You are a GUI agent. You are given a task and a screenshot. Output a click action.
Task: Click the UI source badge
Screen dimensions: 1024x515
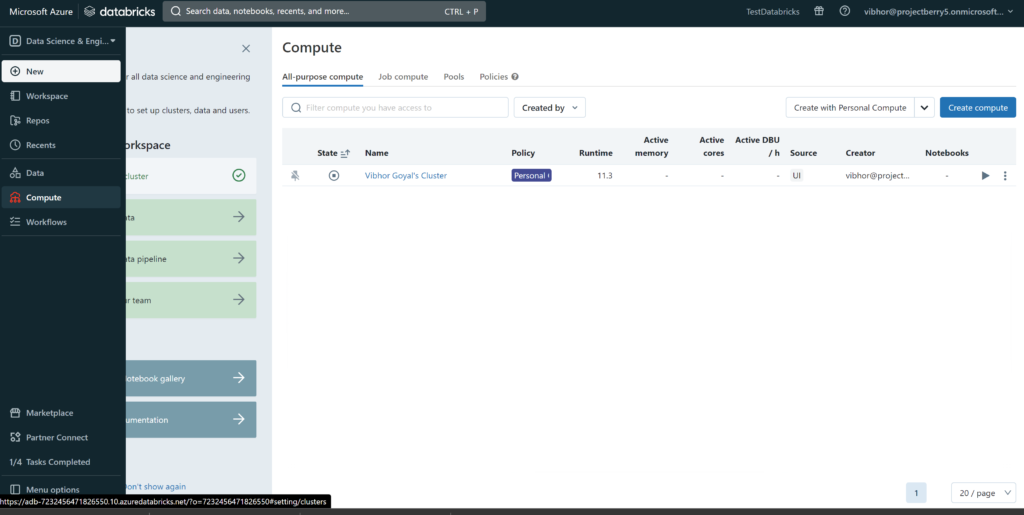(x=797, y=176)
